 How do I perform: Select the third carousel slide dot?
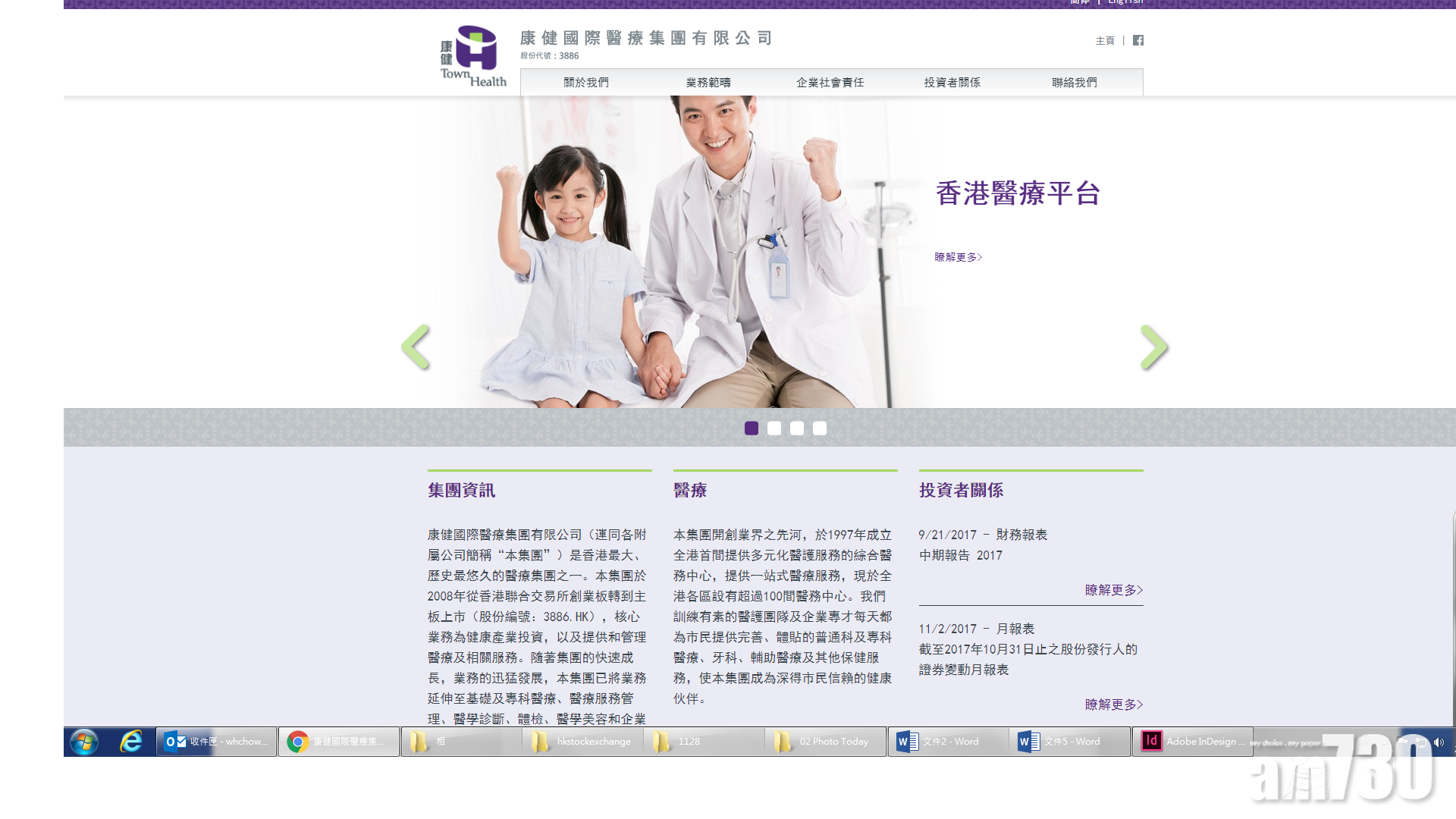pyautogui.click(x=797, y=428)
